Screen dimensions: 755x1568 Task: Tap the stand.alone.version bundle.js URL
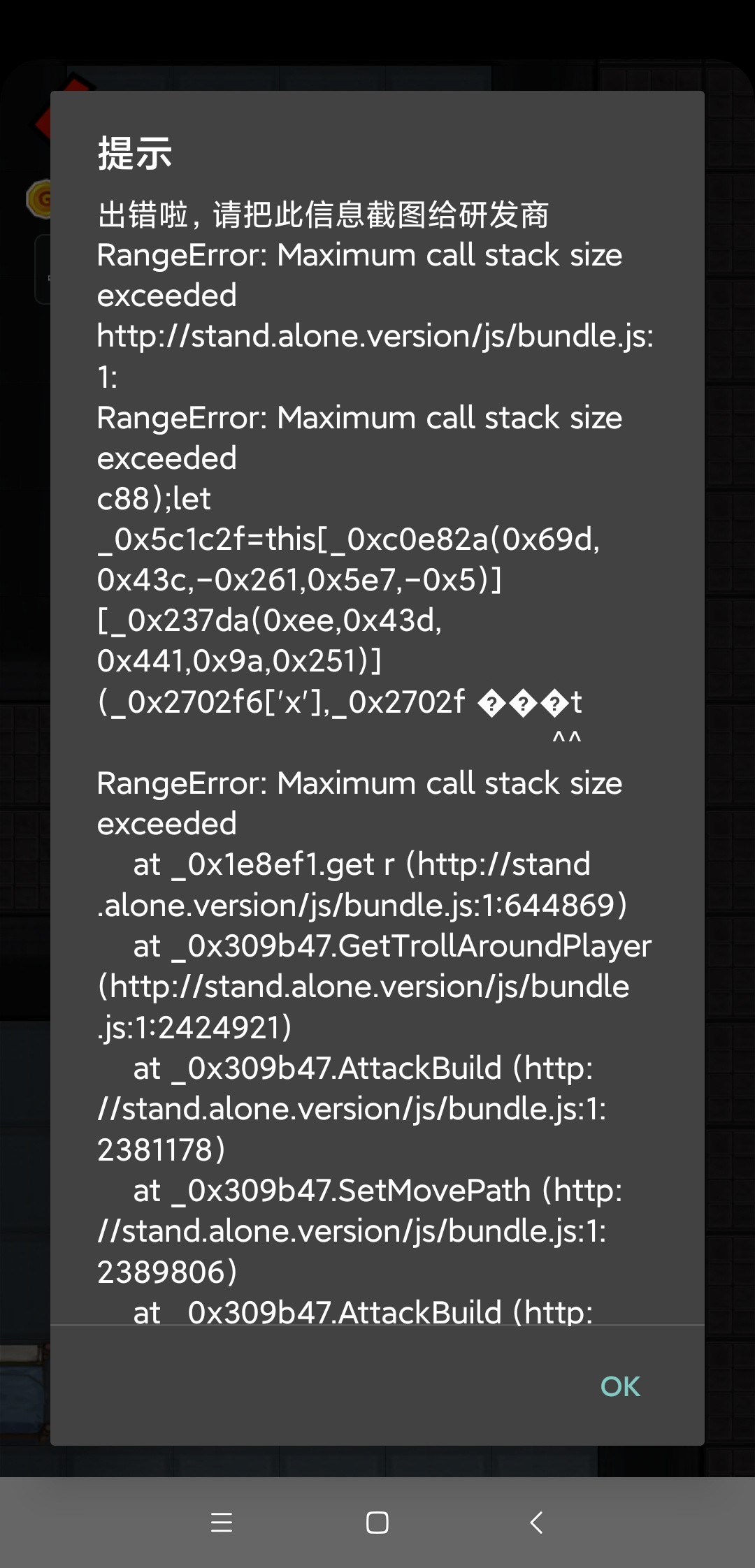pos(375,356)
